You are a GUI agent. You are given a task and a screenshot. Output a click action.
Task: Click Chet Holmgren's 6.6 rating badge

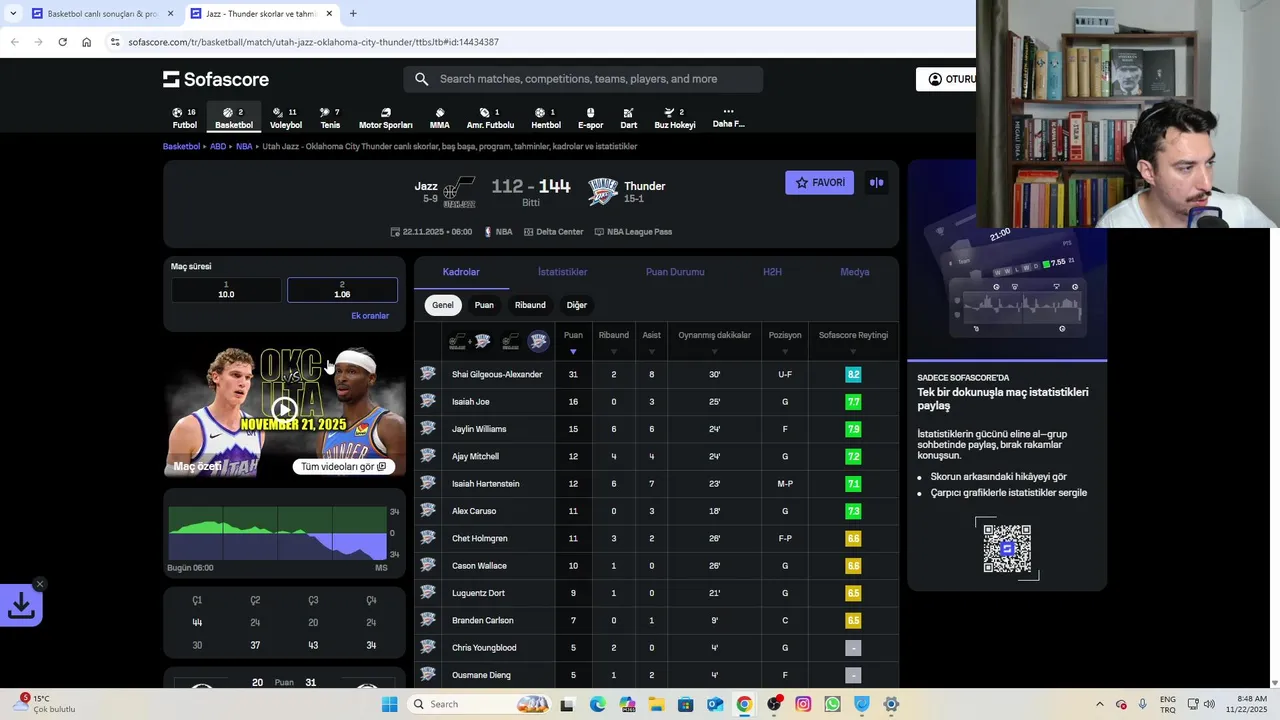tap(853, 538)
